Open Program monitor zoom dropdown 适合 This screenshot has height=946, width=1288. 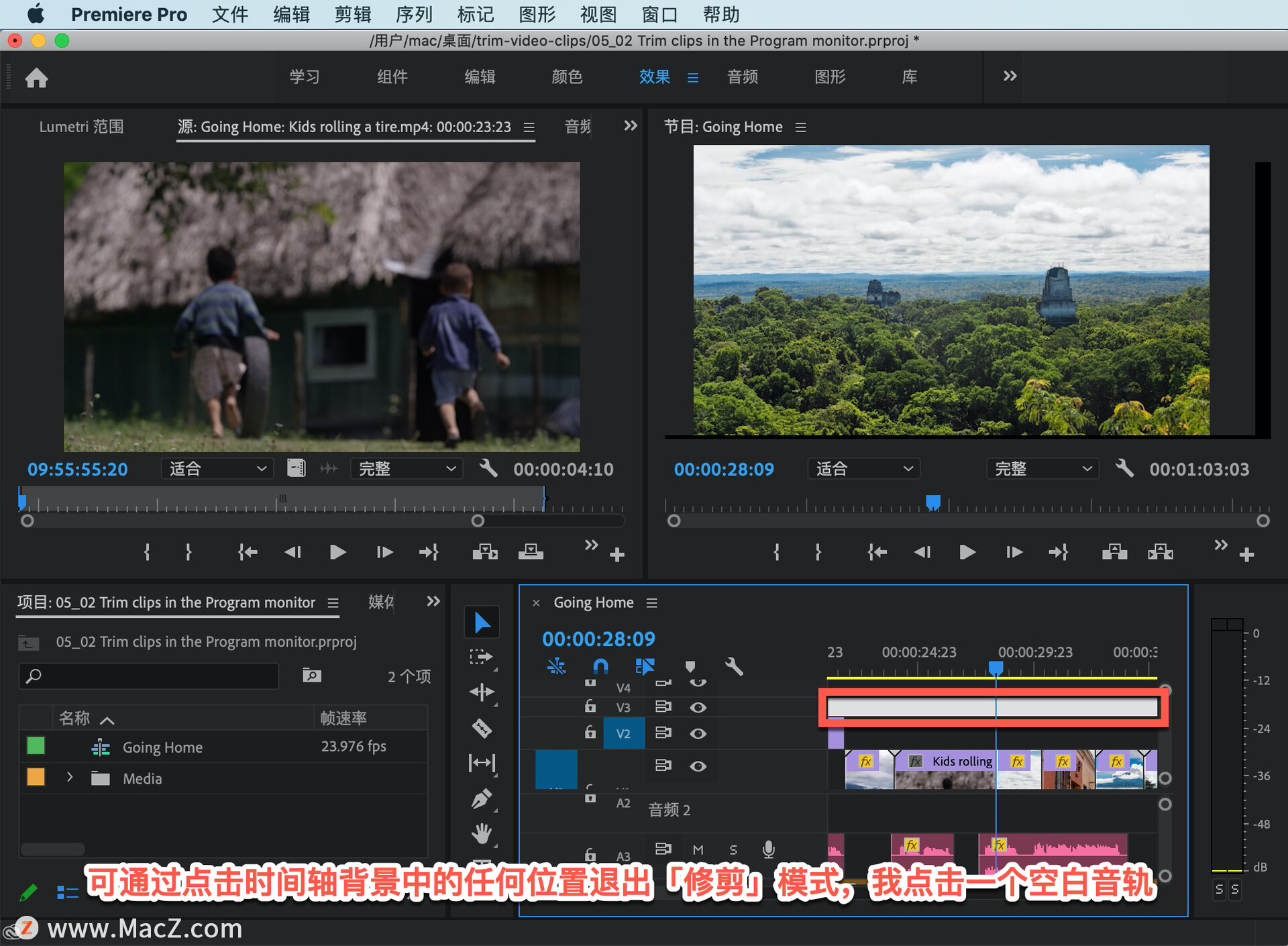click(x=863, y=469)
